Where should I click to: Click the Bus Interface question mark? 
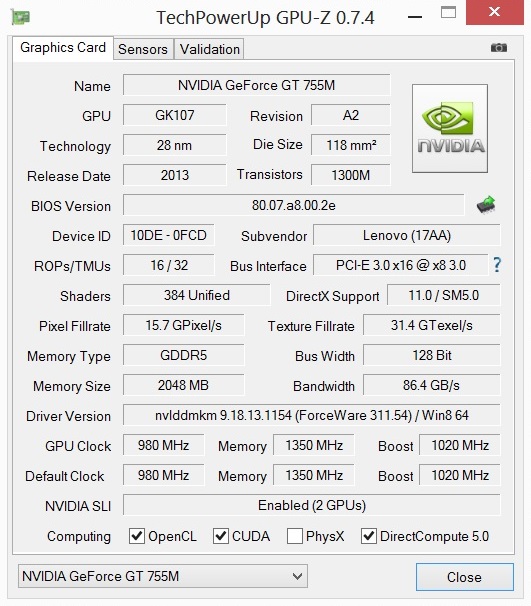(x=497, y=265)
